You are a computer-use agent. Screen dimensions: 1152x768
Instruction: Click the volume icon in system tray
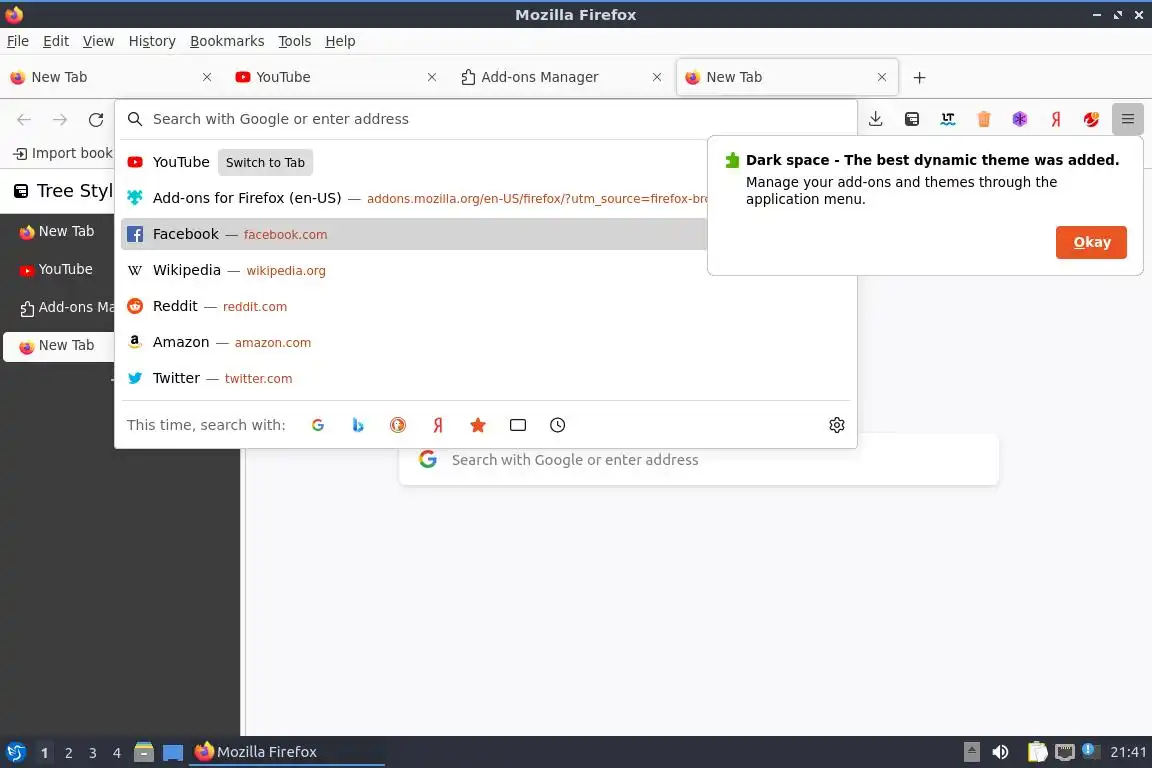coord(1000,752)
